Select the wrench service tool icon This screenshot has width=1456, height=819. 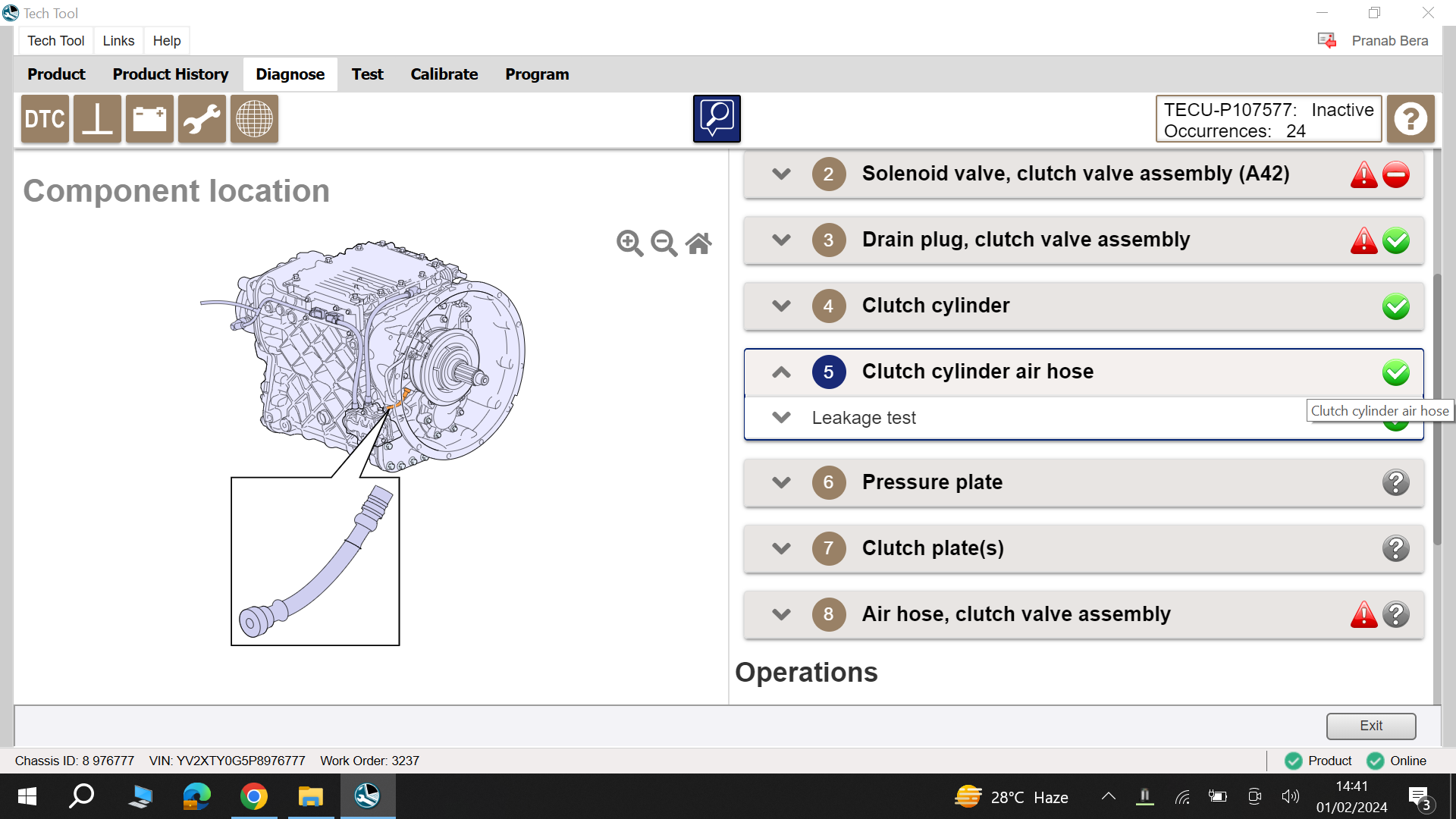click(x=202, y=119)
